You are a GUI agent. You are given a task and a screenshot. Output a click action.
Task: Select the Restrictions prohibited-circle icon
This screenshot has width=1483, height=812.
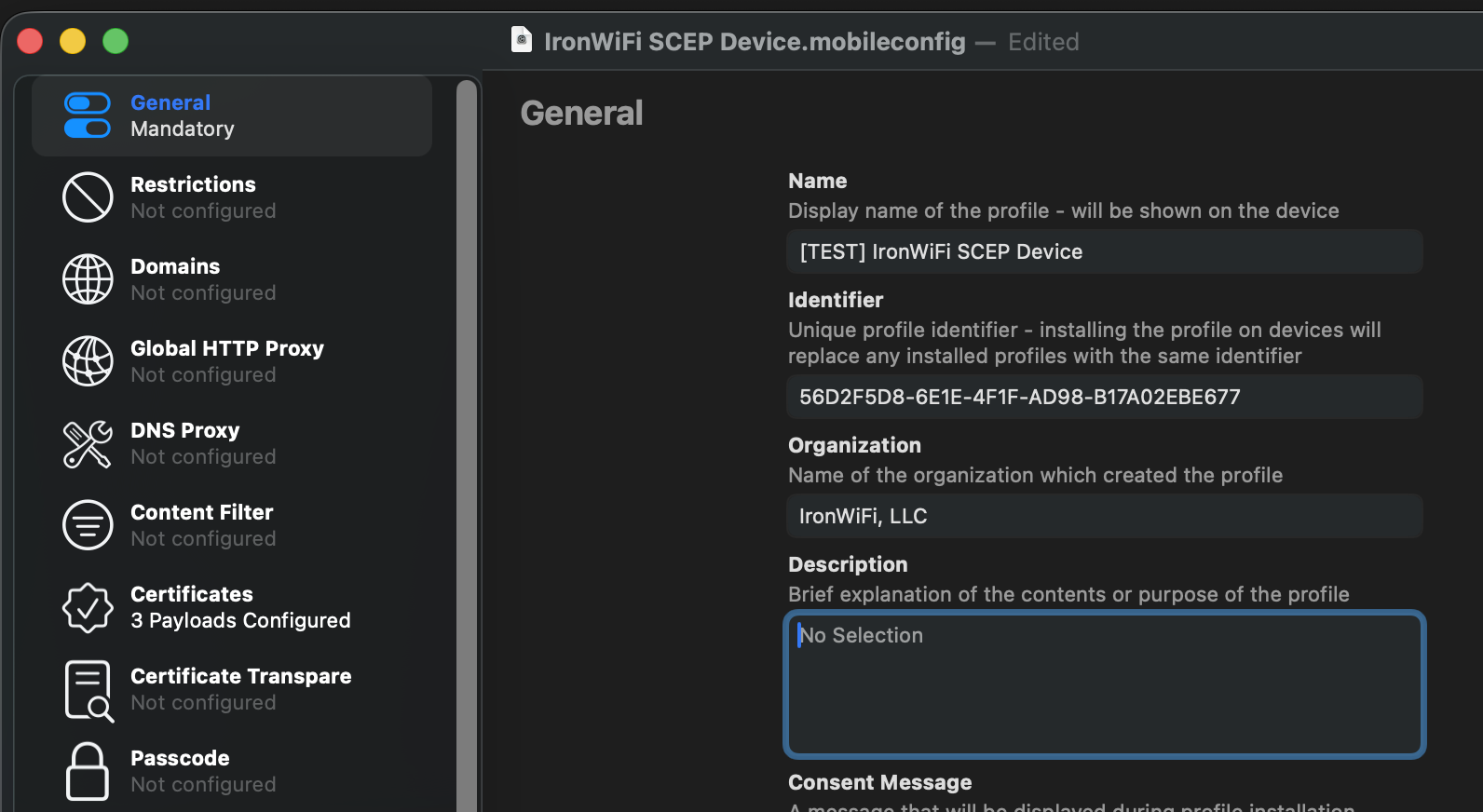pyautogui.click(x=88, y=197)
